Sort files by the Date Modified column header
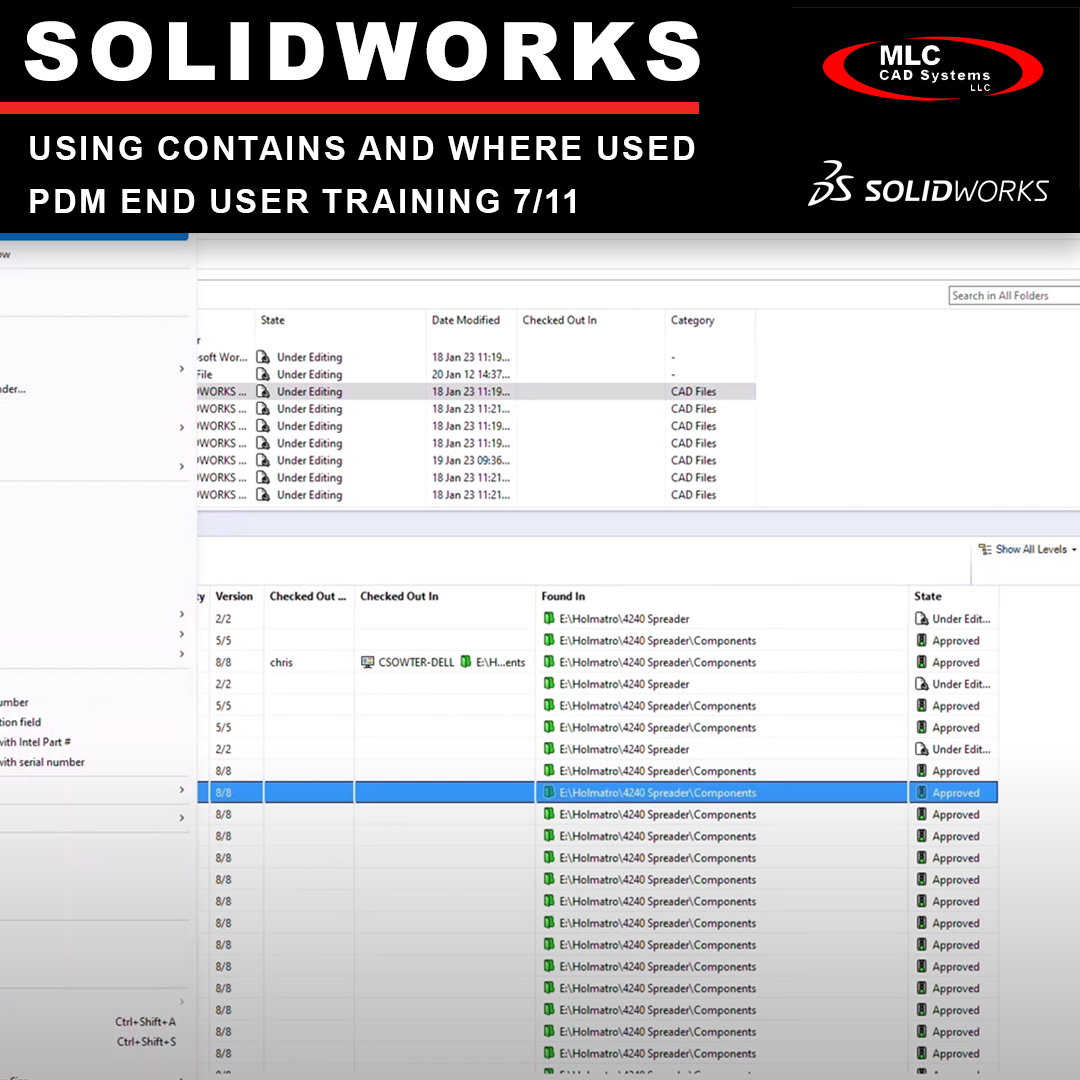 click(468, 320)
